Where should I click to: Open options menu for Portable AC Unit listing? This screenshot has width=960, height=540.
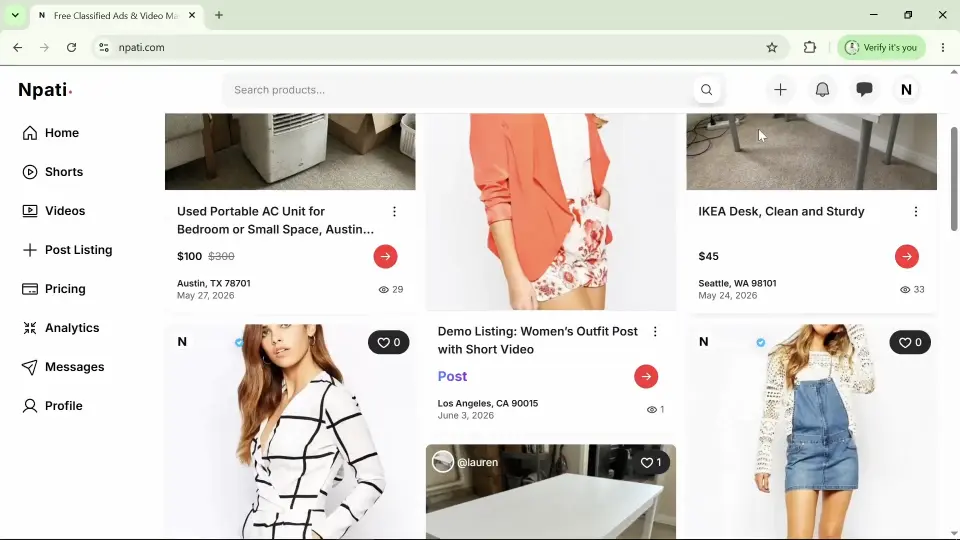tap(394, 212)
